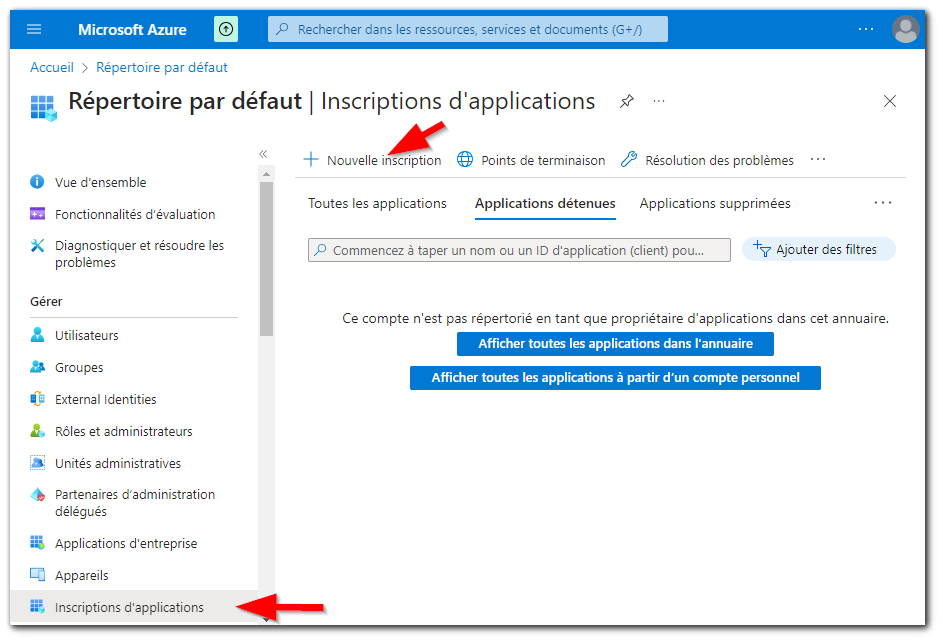Select the Applications détenues tab
The image size is (943, 643).
[545, 203]
